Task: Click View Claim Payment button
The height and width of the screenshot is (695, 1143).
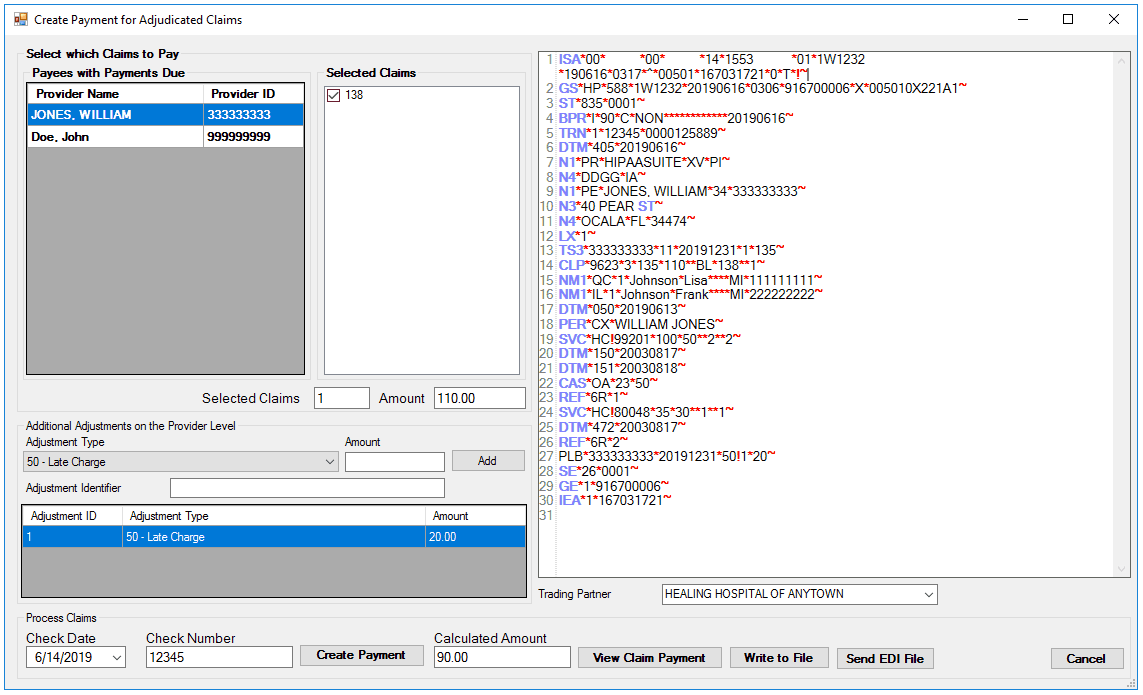Action: coord(649,658)
